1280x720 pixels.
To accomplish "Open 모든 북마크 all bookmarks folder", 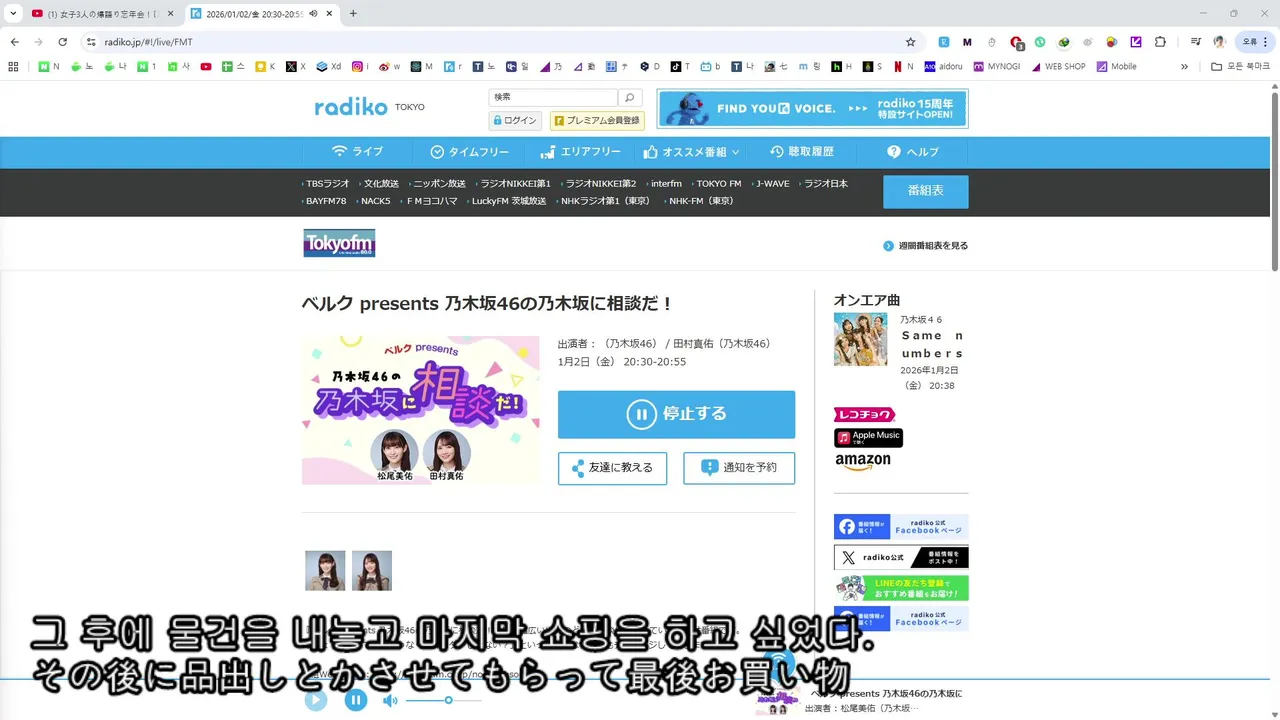I will click(1241, 66).
